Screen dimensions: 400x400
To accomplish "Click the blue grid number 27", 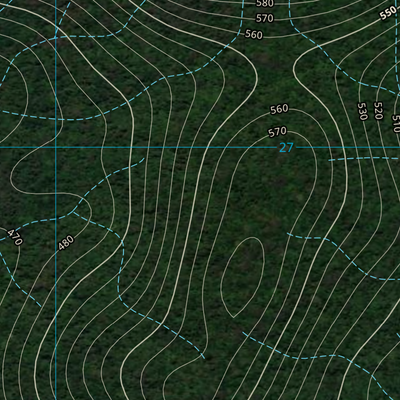I will point(286,148).
